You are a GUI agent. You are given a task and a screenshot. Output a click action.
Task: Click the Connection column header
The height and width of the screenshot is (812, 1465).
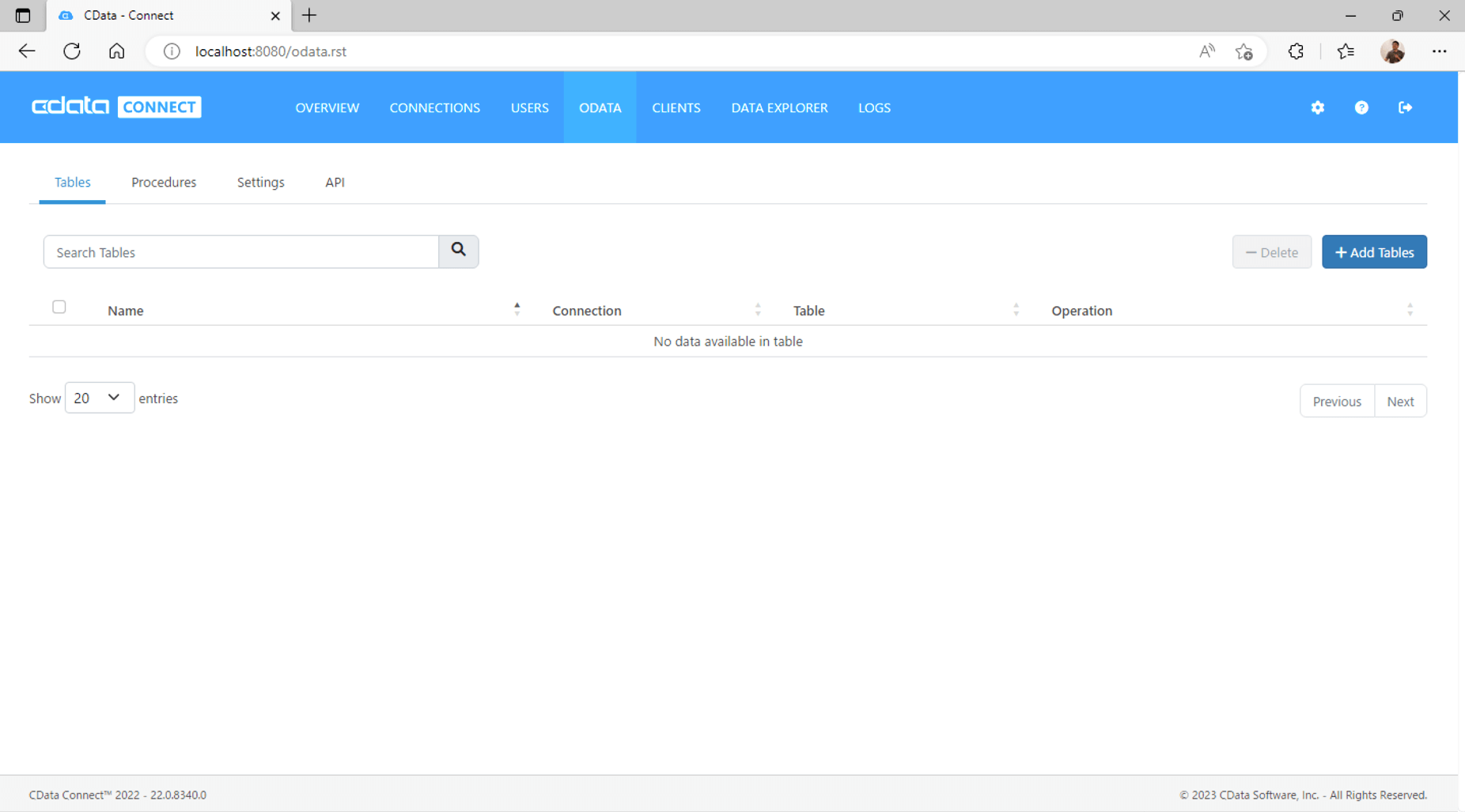click(x=587, y=311)
